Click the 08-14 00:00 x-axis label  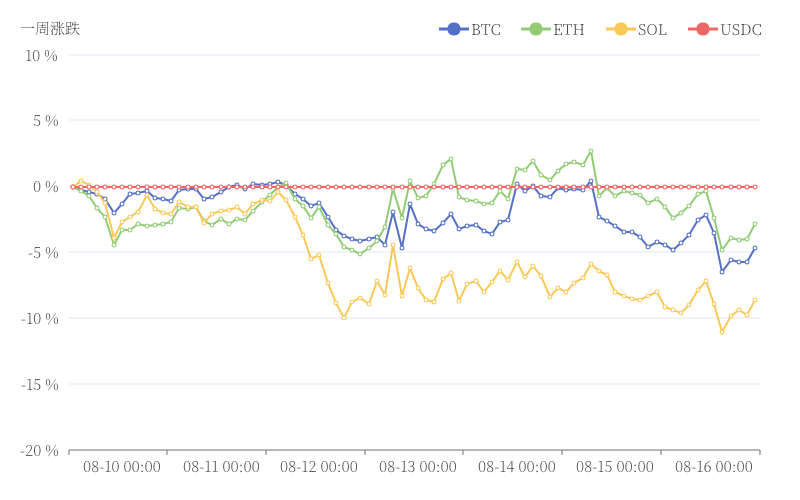point(517,467)
